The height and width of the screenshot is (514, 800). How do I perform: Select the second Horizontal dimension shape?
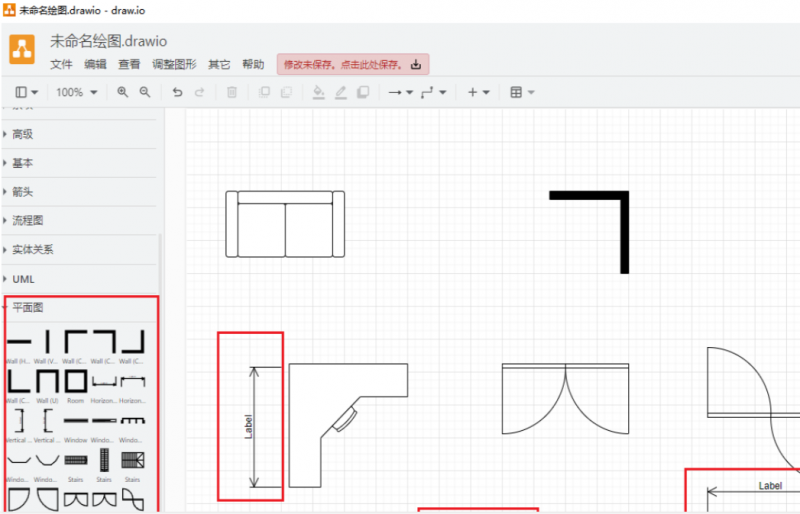pyautogui.click(x=133, y=381)
